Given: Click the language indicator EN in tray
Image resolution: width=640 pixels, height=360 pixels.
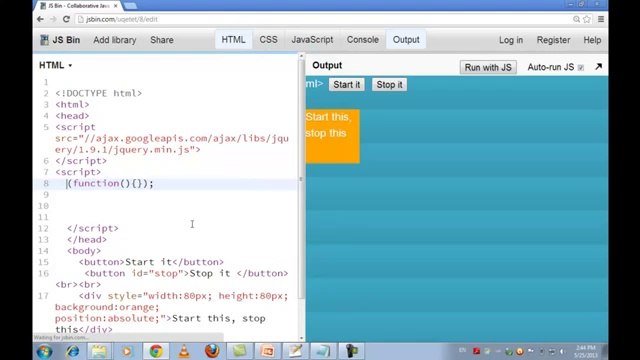Looking at the screenshot, I should [x=462, y=350].
